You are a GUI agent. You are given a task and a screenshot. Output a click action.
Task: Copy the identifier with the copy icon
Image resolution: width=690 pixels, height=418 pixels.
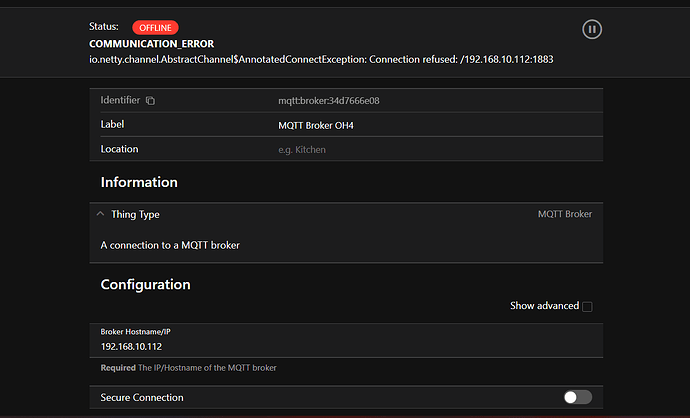click(150, 101)
